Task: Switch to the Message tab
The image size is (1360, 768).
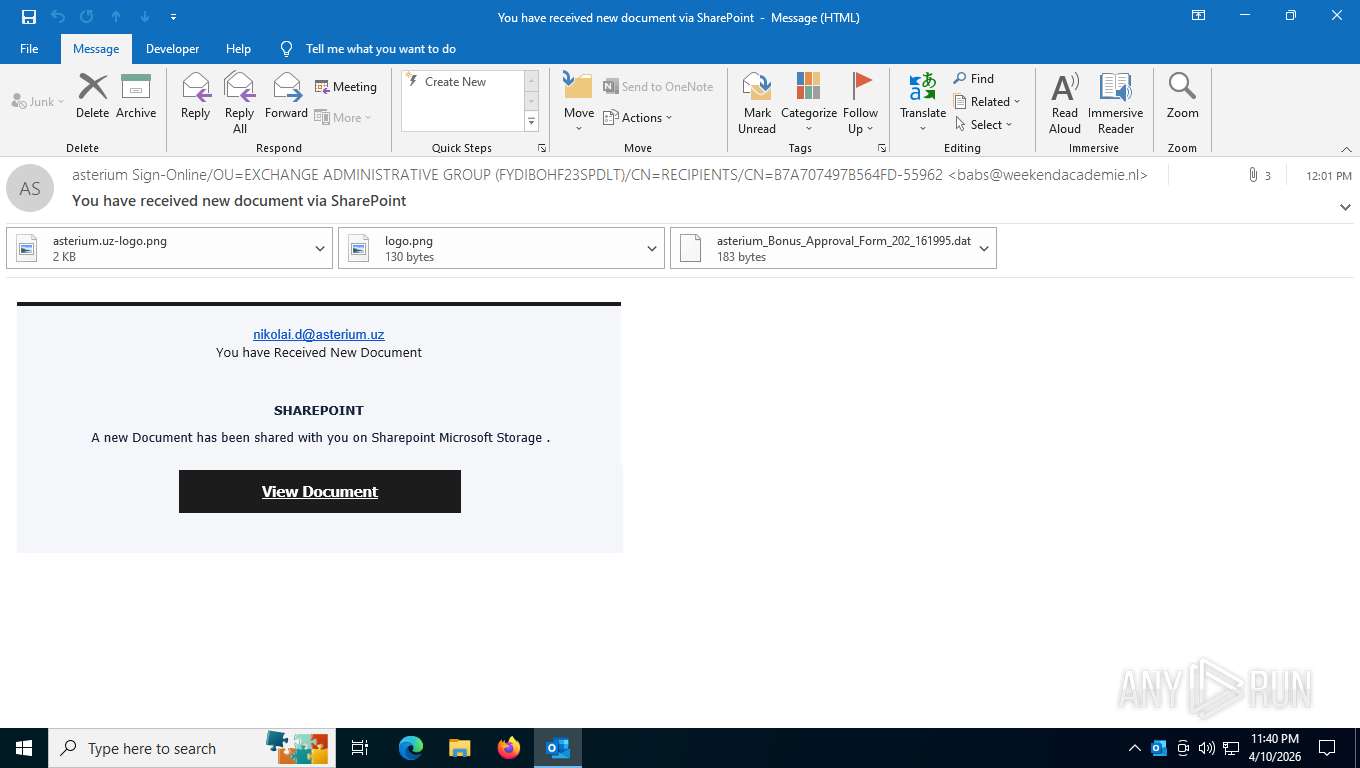Action: tap(96, 48)
